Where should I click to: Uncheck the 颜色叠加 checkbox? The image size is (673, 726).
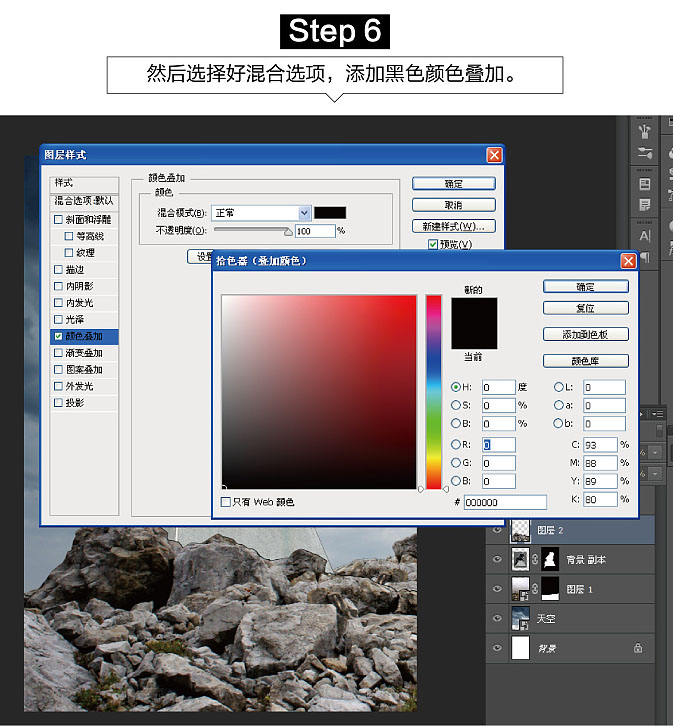click(58, 336)
